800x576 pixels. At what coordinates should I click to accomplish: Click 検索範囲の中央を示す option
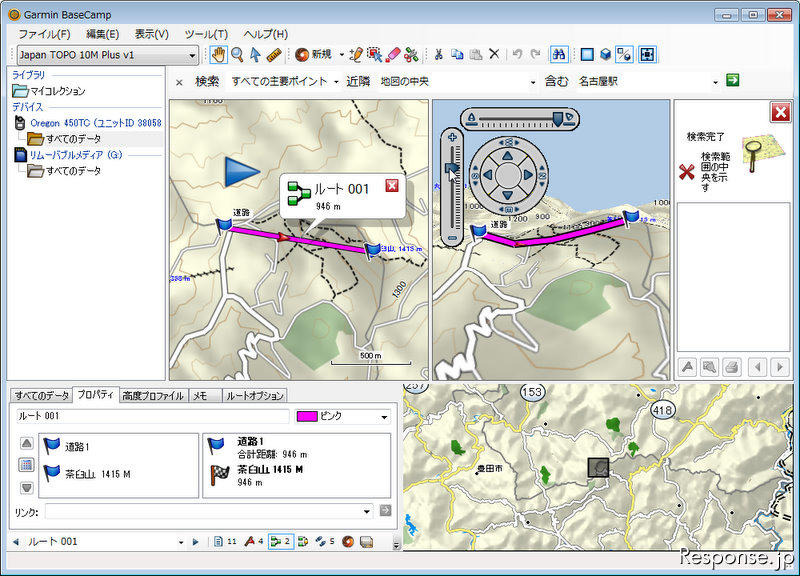(x=705, y=171)
